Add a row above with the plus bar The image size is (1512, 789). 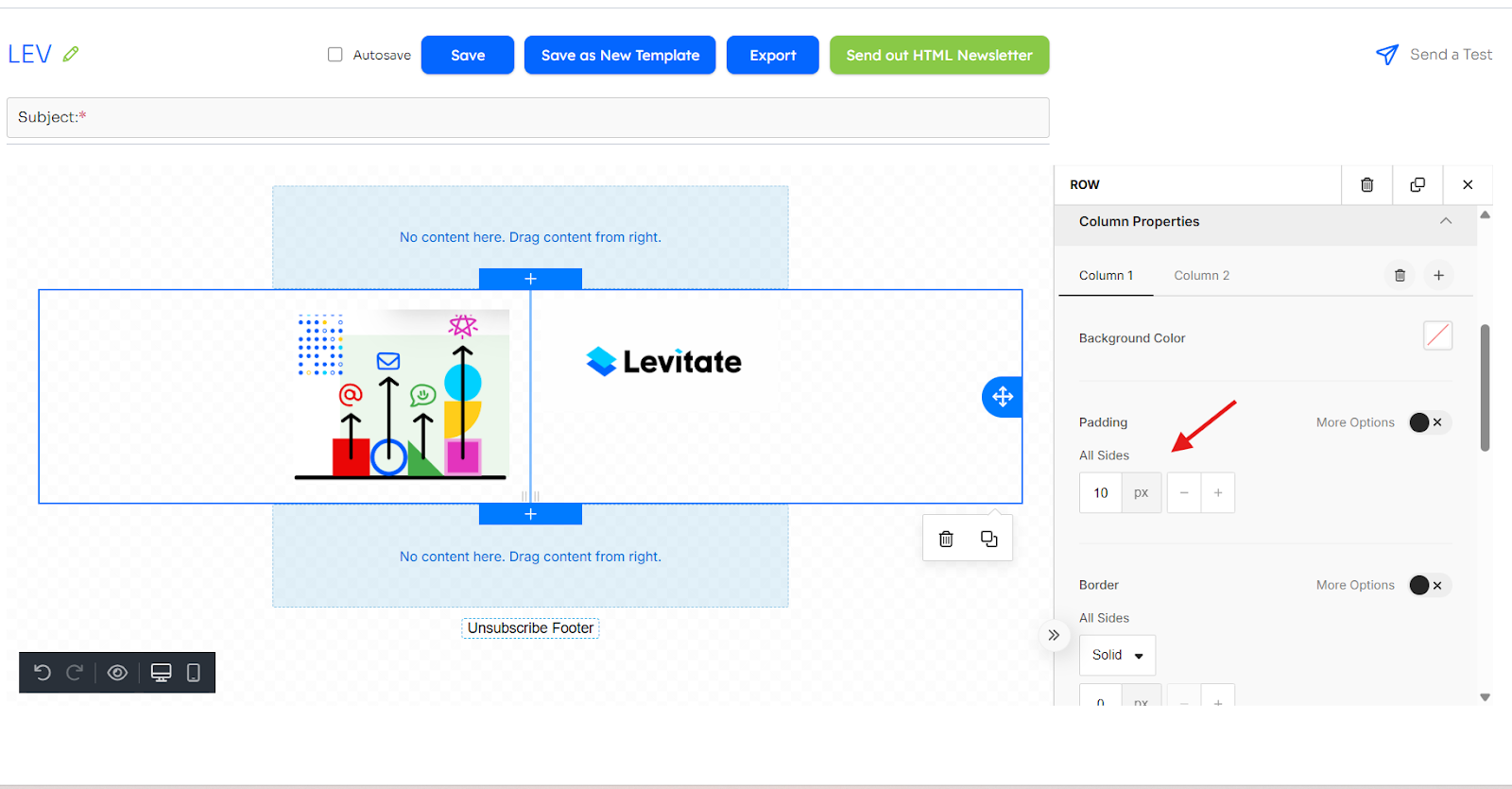tap(530, 279)
